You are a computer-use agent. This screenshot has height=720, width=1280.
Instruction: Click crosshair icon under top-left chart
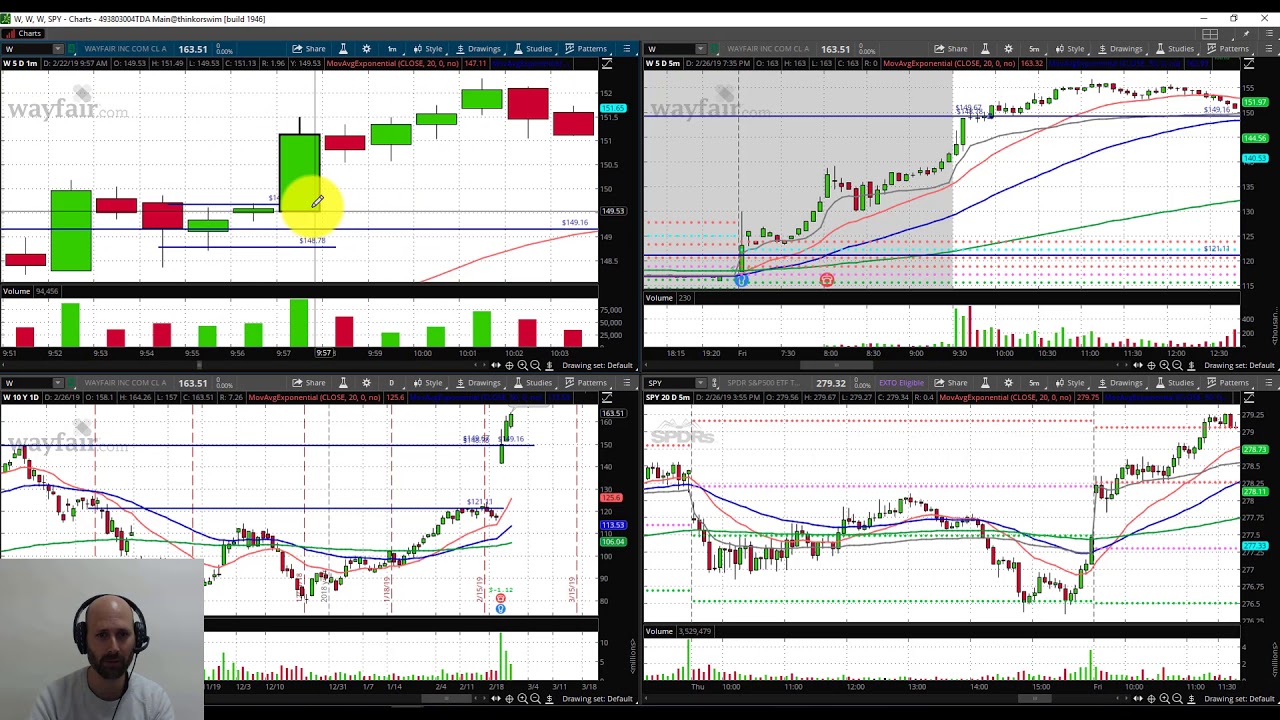(509, 365)
